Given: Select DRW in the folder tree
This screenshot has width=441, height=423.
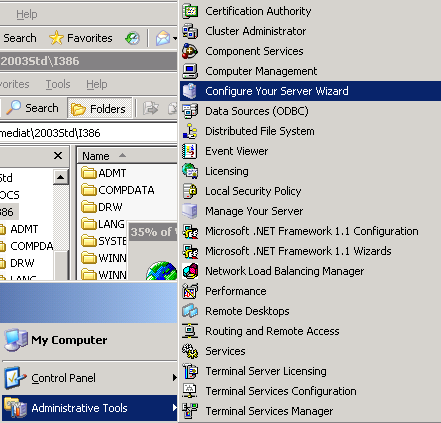Looking at the screenshot, I should [x=22, y=263].
